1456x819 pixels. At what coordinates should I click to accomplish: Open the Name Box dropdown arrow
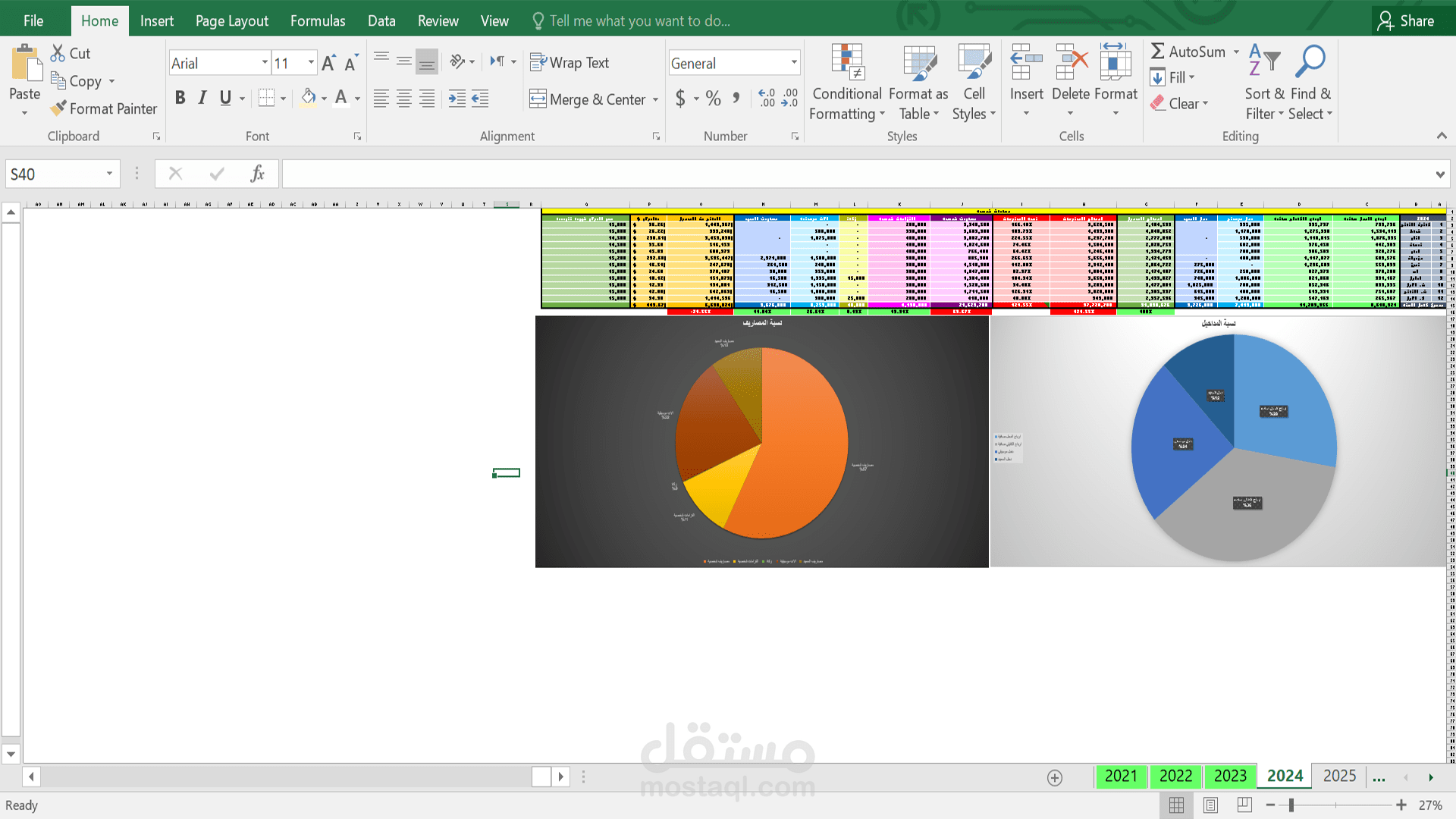tap(109, 174)
